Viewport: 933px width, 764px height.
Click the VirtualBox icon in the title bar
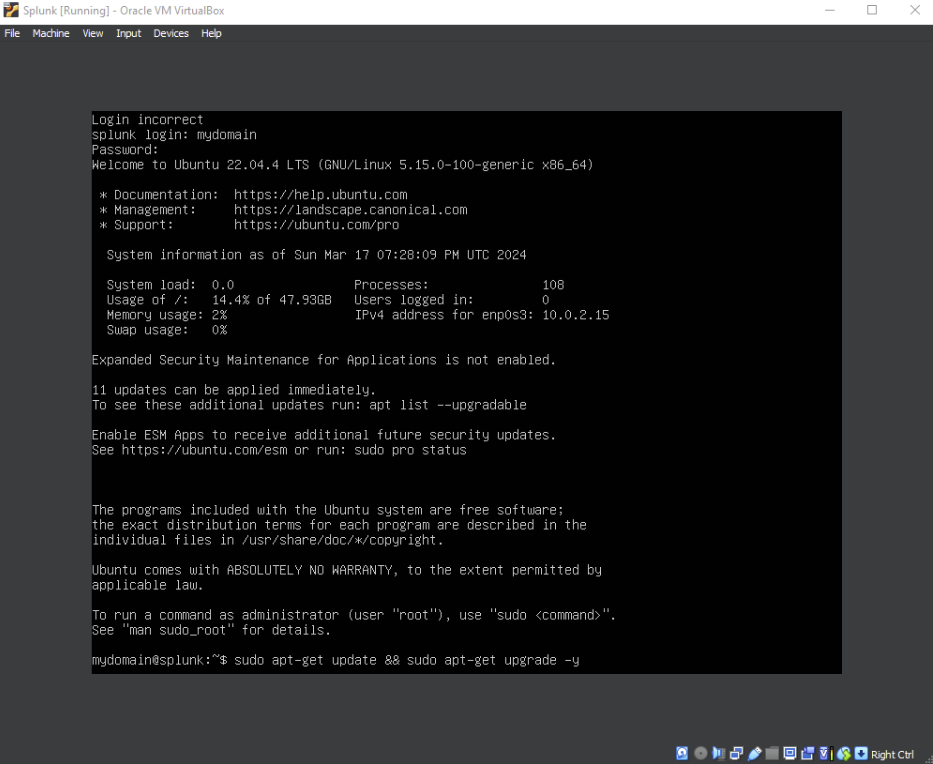pos(10,11)
